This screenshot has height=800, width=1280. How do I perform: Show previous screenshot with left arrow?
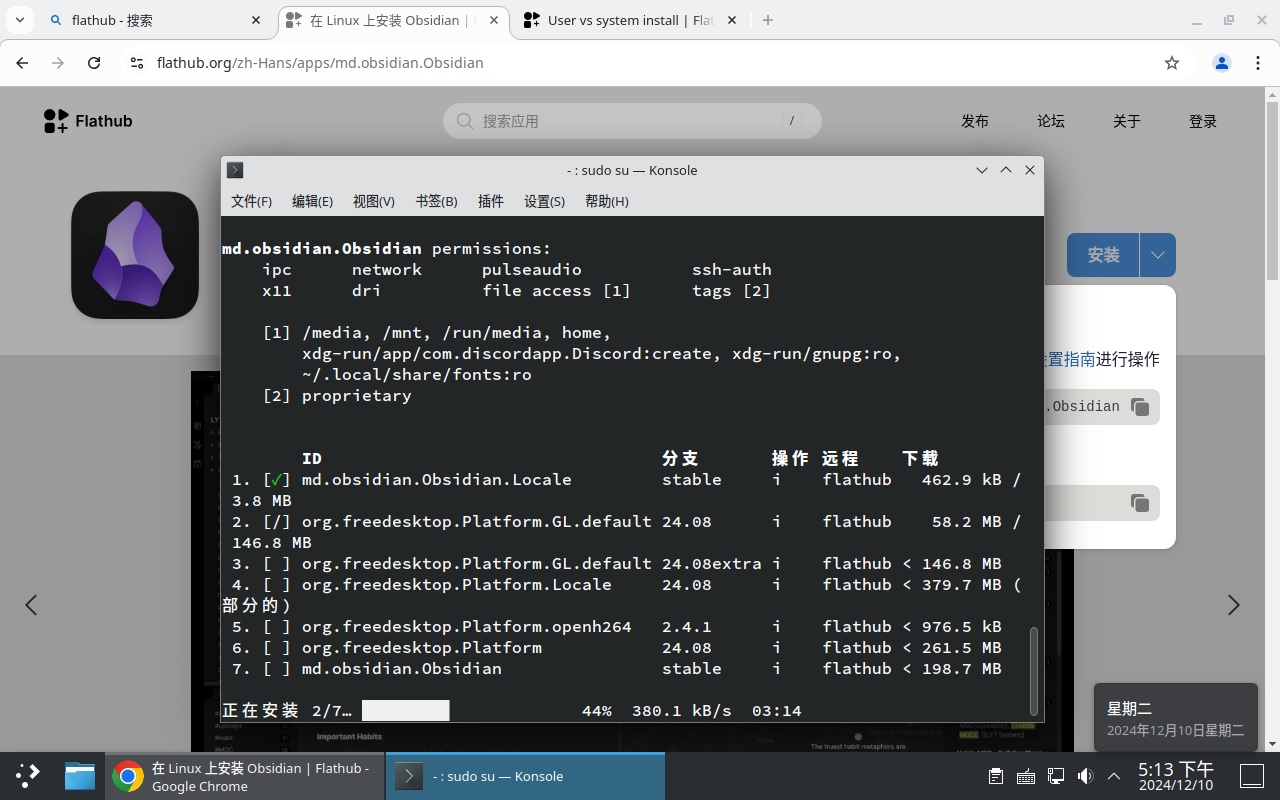(x=31, y=605)
